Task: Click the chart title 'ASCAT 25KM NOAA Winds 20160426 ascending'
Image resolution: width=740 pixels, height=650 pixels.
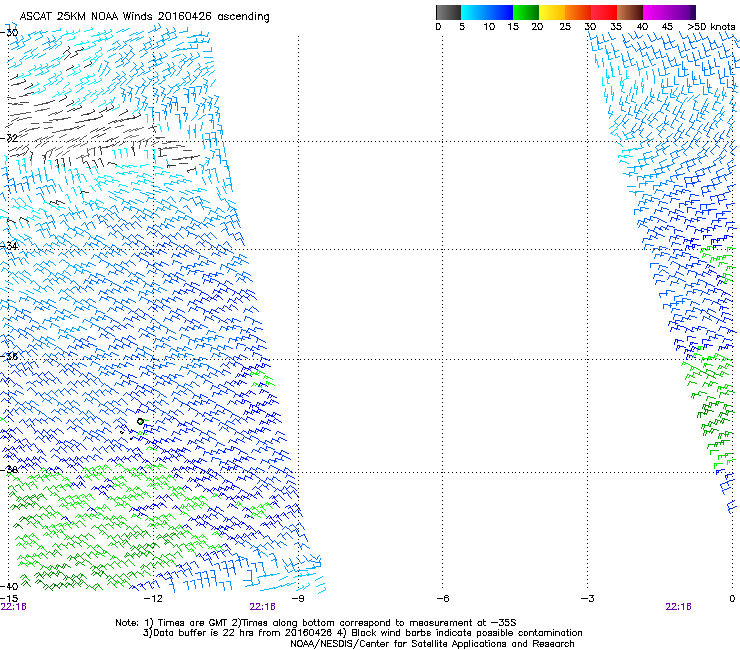Action: point(144,17)
